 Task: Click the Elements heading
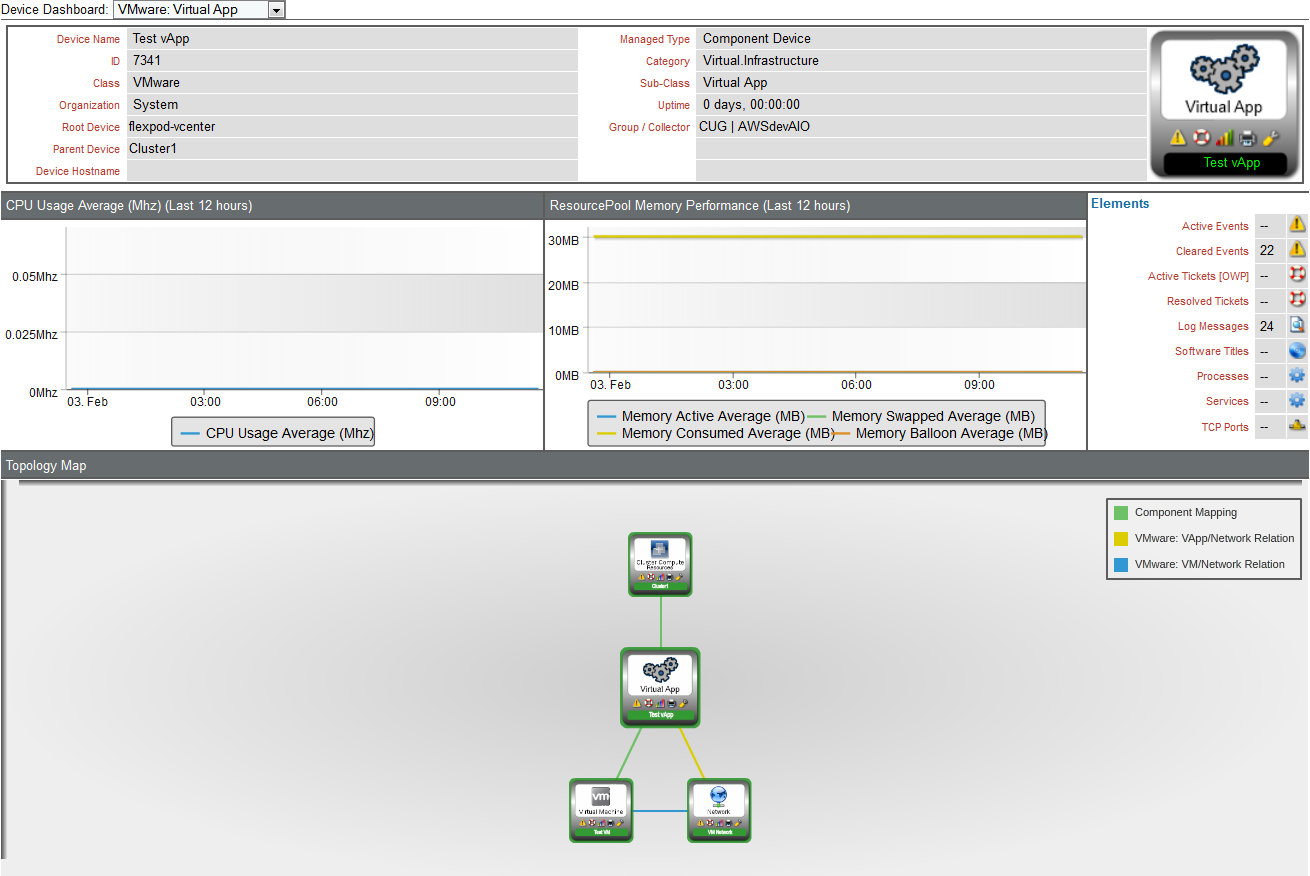coord(1120,203)
